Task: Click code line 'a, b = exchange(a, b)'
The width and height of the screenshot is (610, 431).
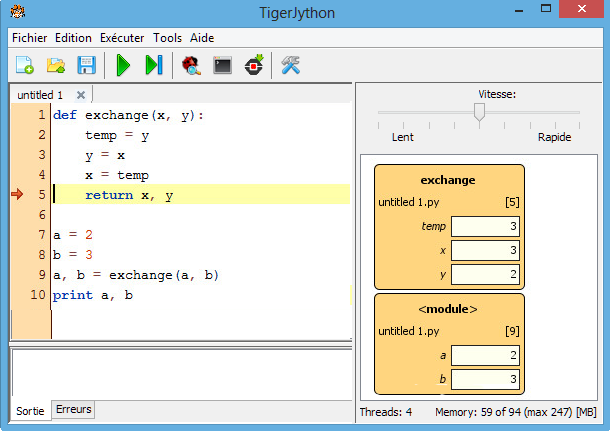Action: (x=136, y=275)
